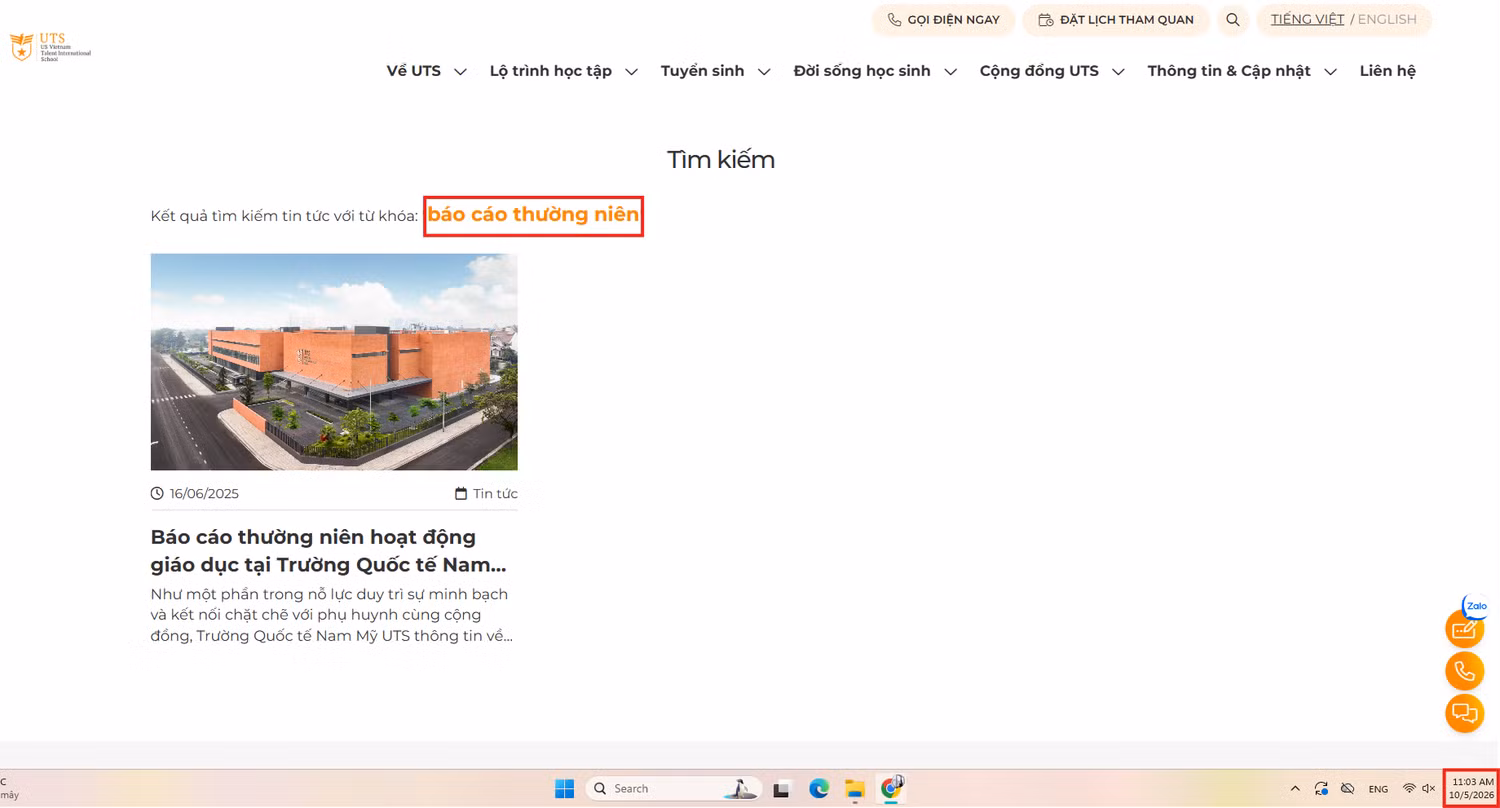Expand the Đời sống học sinh chevron
Screen dimensions: 1500x808
[950, 72]
